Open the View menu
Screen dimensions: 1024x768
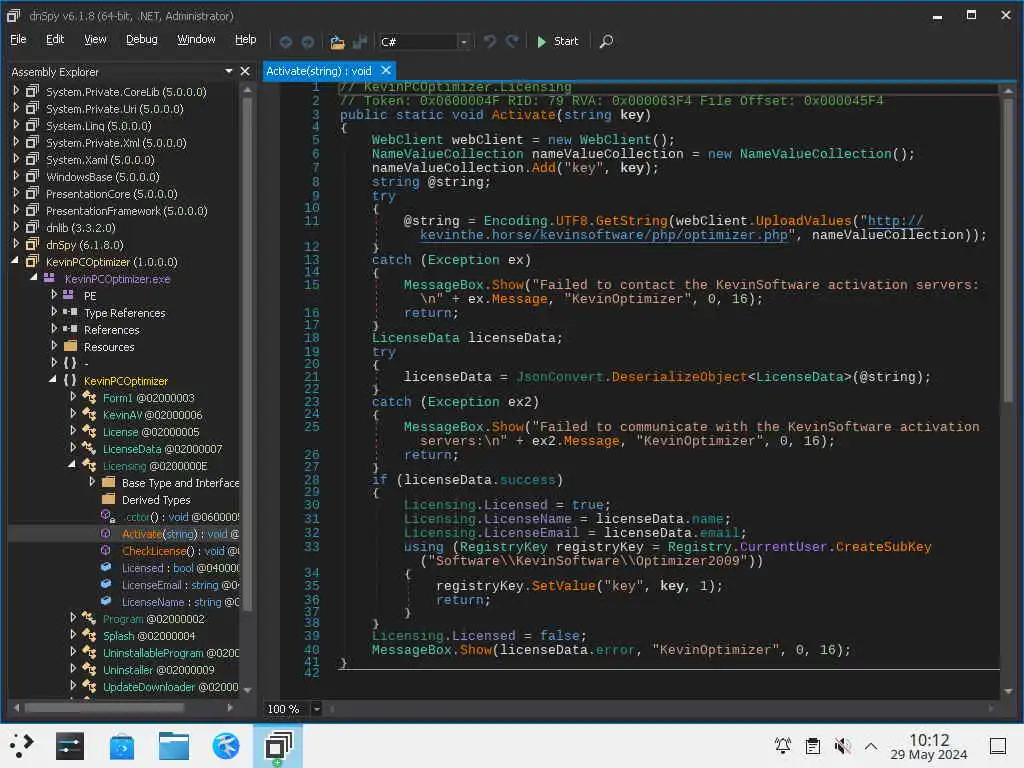click(x=95, y=39)
